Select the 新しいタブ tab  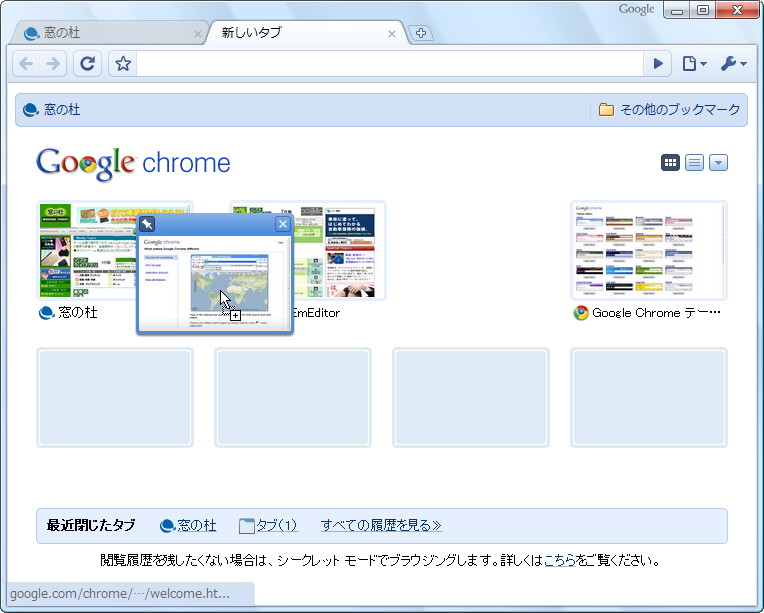pos(307,33)
